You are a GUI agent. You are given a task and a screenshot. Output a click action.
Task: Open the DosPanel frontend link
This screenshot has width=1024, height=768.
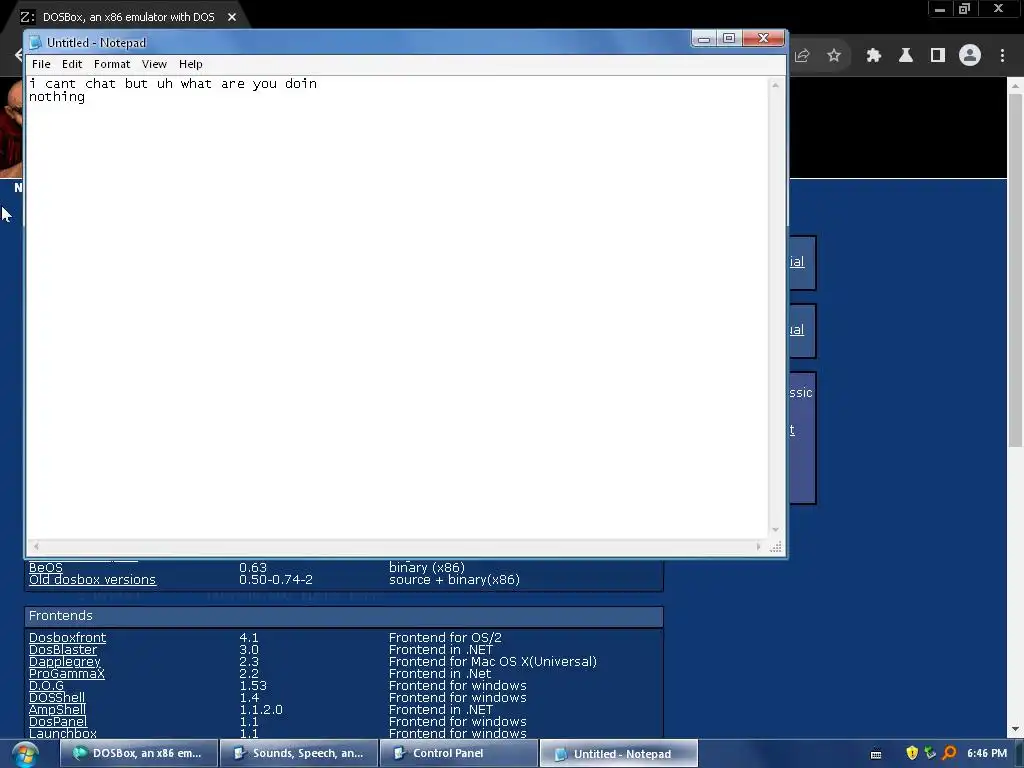point(57,722)
